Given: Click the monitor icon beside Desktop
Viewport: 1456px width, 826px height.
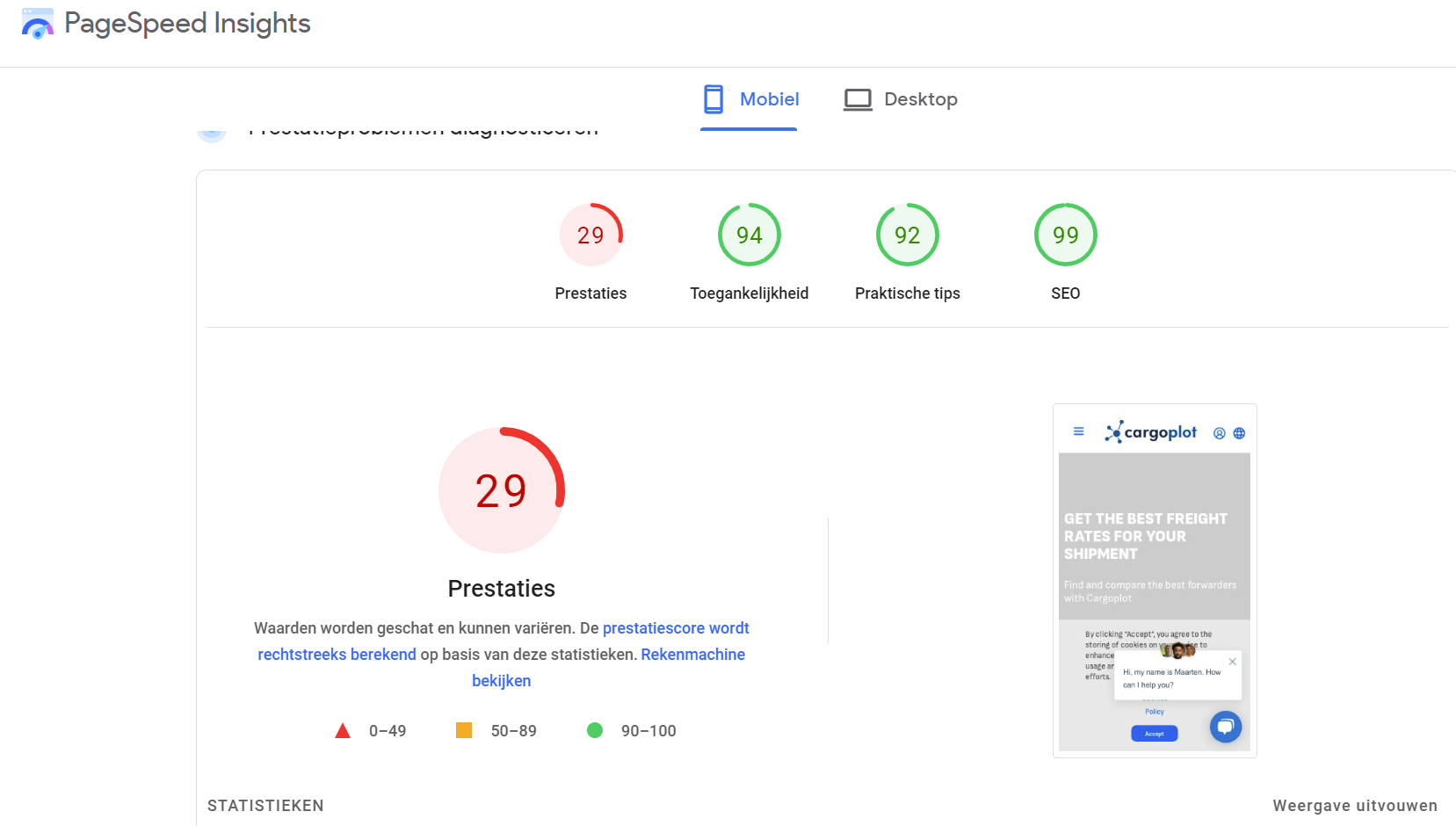Looking at the screenshot, I should point(857,99).
